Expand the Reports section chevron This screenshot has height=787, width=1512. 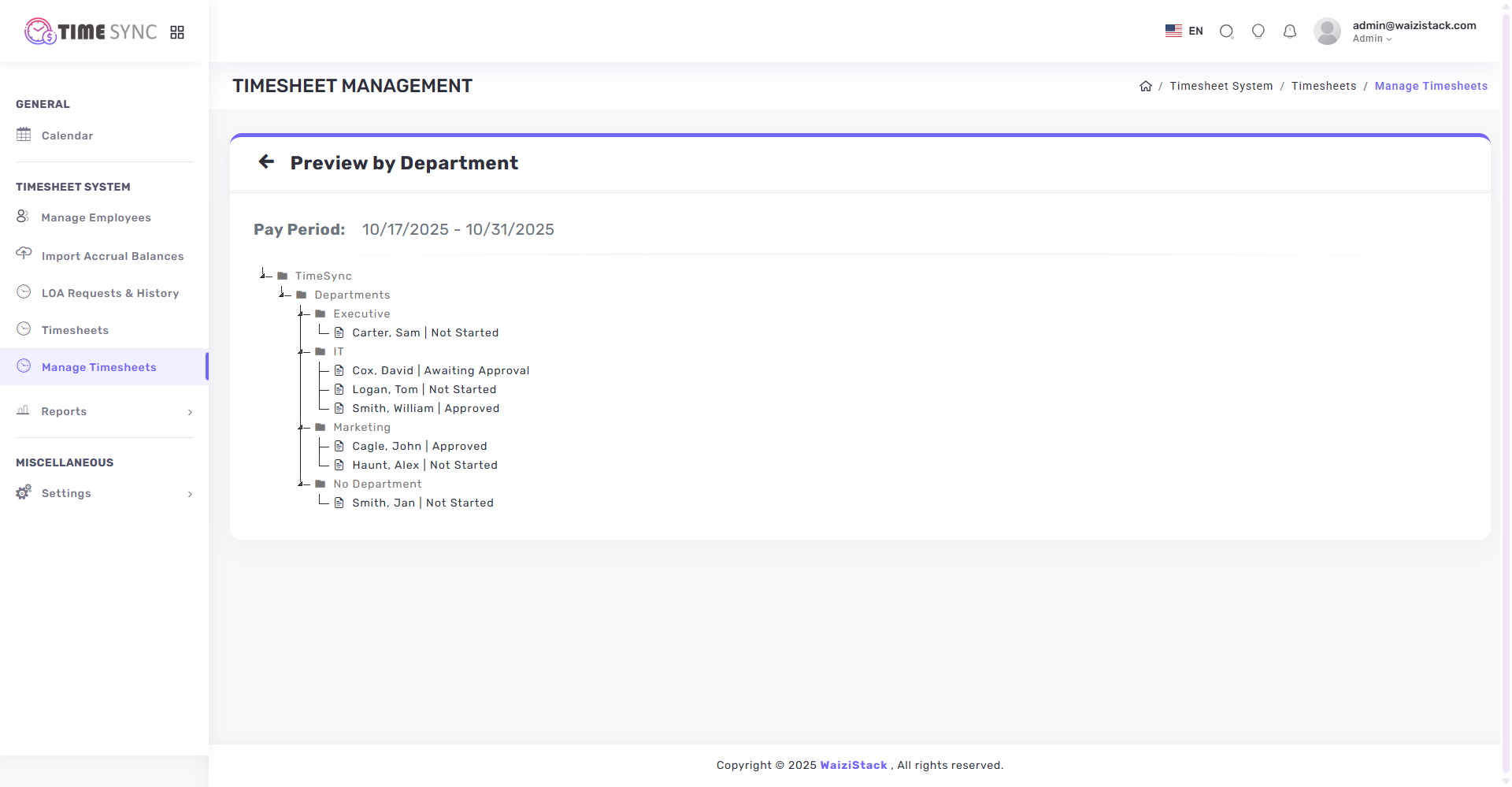[189, 412]
